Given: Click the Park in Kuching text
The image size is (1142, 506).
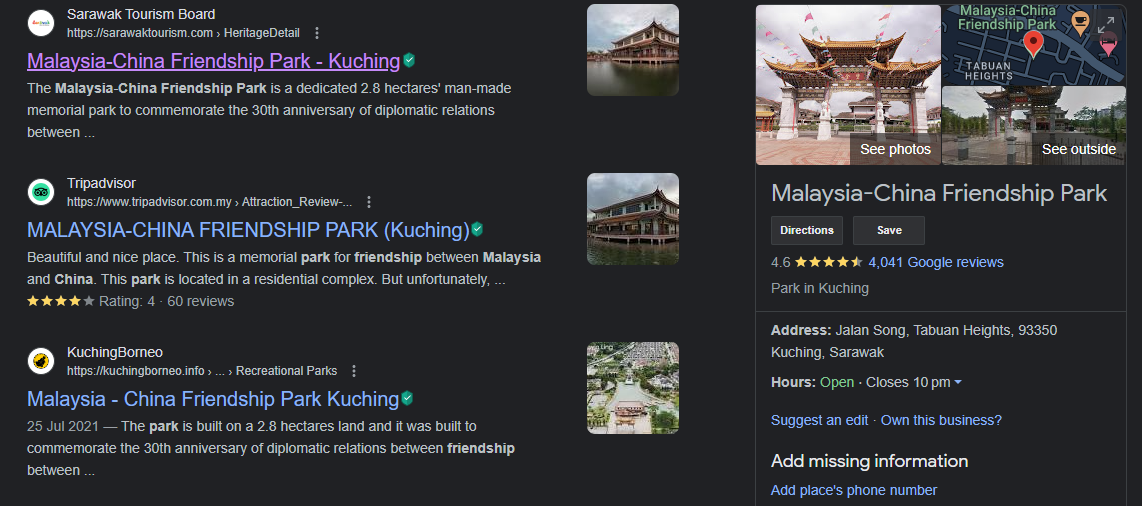Looking at the screenshot, I should click(820, 288).
